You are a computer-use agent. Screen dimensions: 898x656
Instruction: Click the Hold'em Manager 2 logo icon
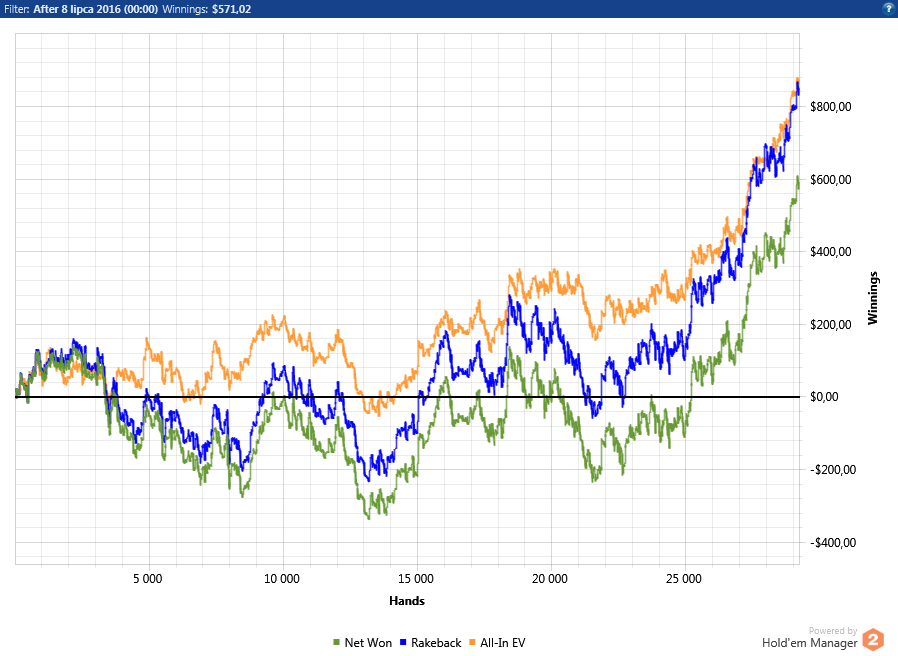tap(873, 640)
